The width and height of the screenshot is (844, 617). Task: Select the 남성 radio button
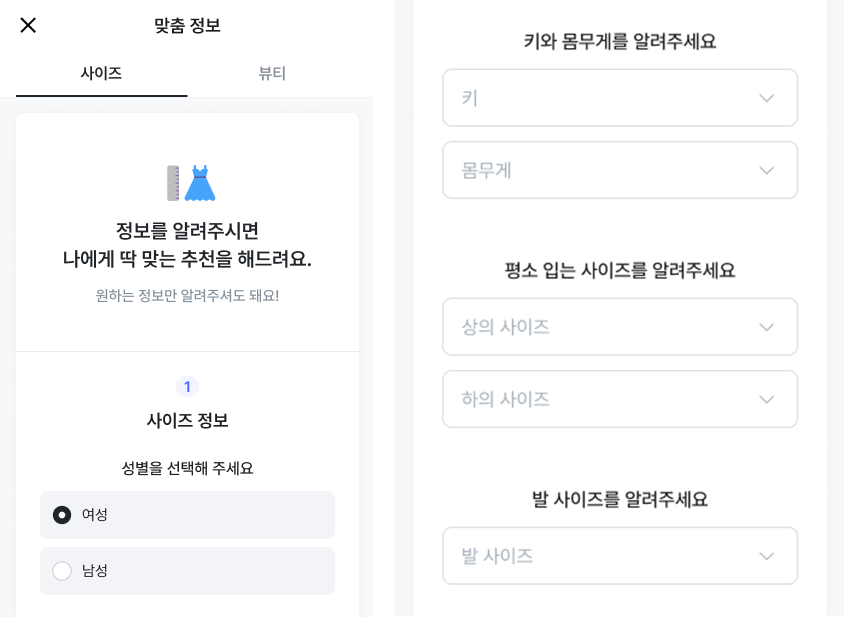pos(62,571)
